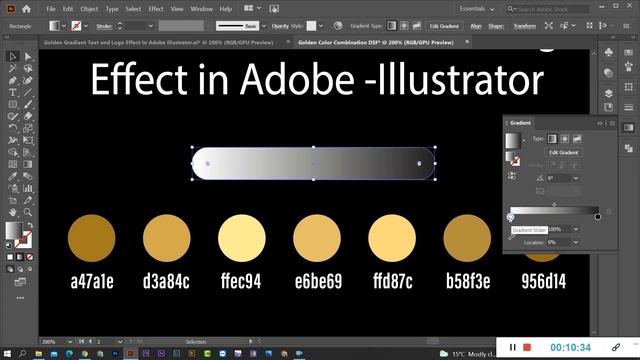The width and height of the screenshot is (640, 360).
Task: Toggle Linear gradient in control bar
Action: tap(391, 26)
